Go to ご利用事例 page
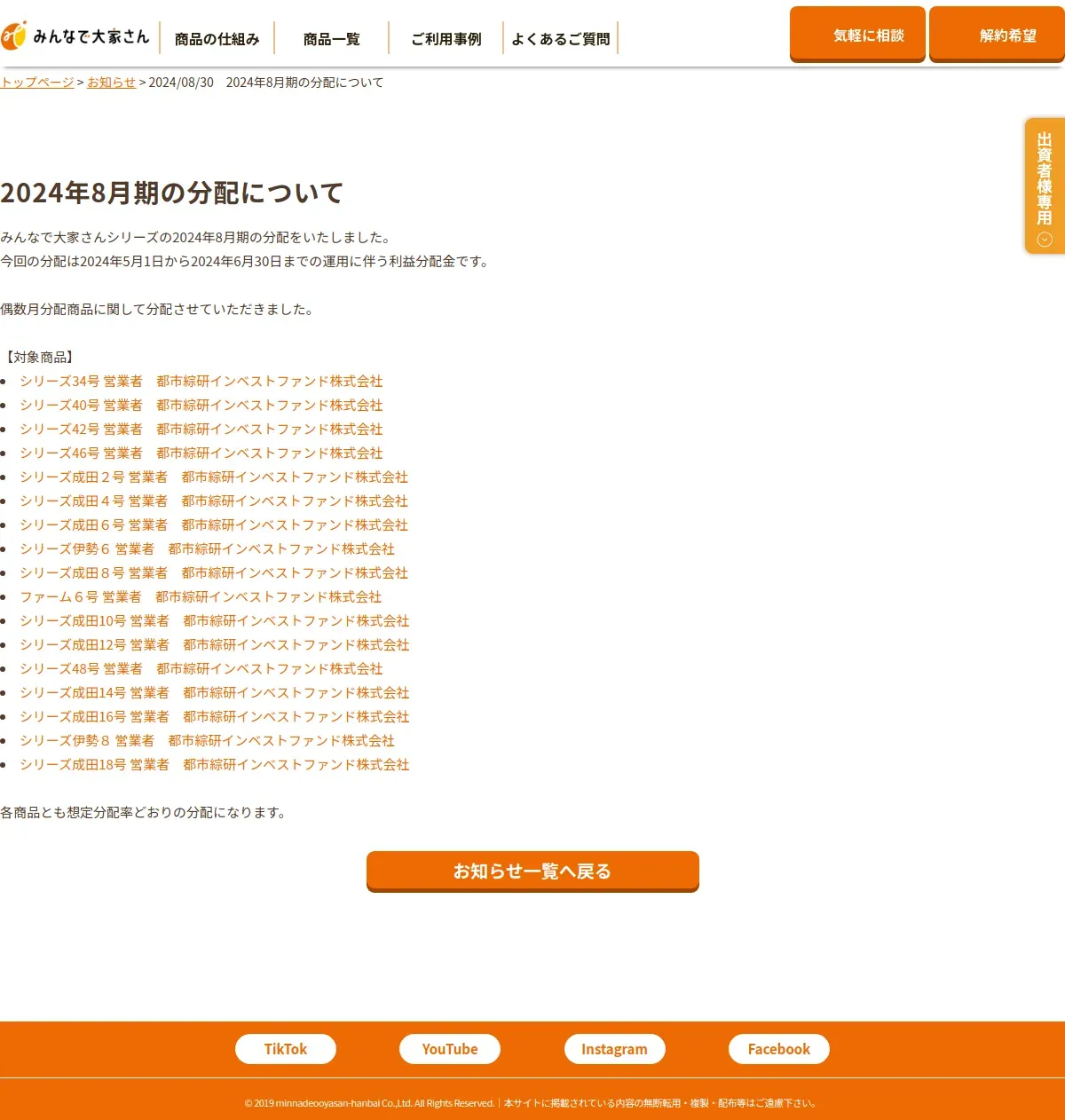This screenshot has height=1120, width=1065. pos(446,39)
